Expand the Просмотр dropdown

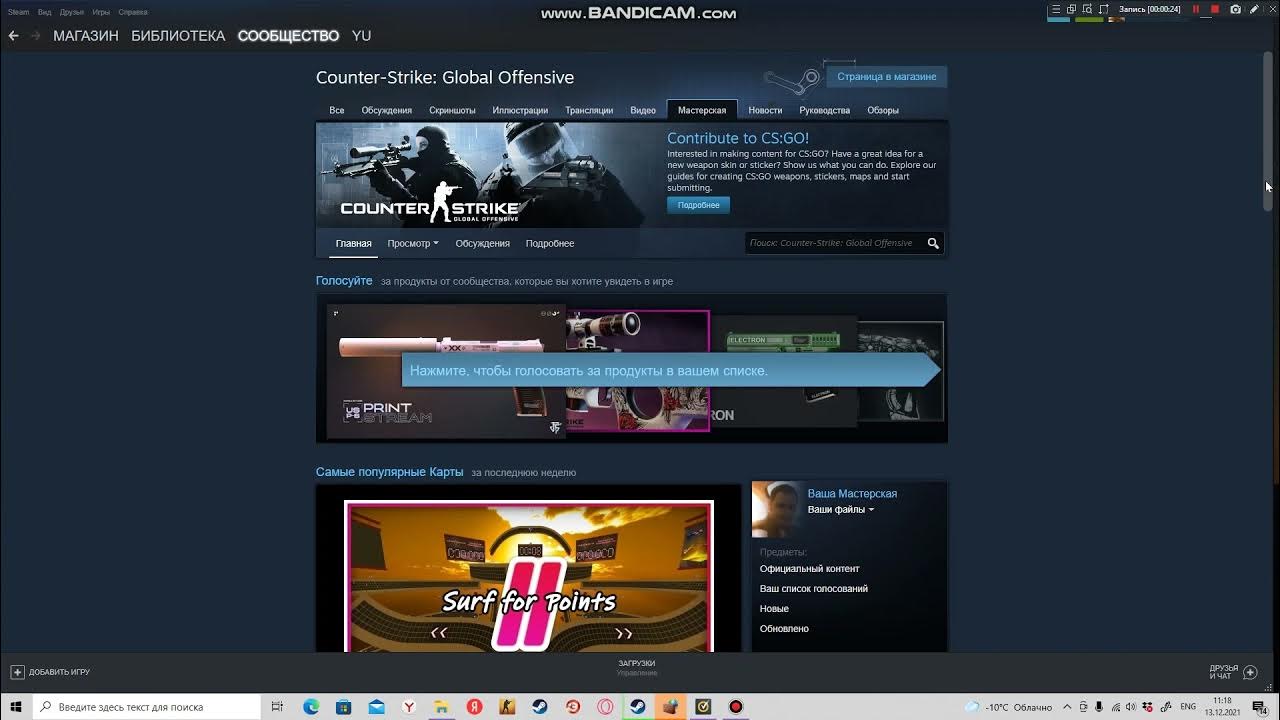coord(413,243)
